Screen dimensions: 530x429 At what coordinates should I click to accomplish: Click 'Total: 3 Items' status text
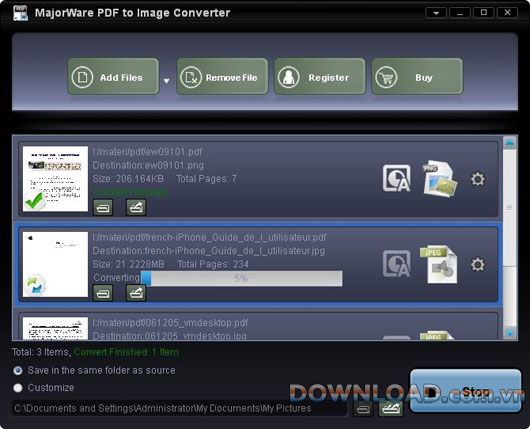click(x=41, y=352)
